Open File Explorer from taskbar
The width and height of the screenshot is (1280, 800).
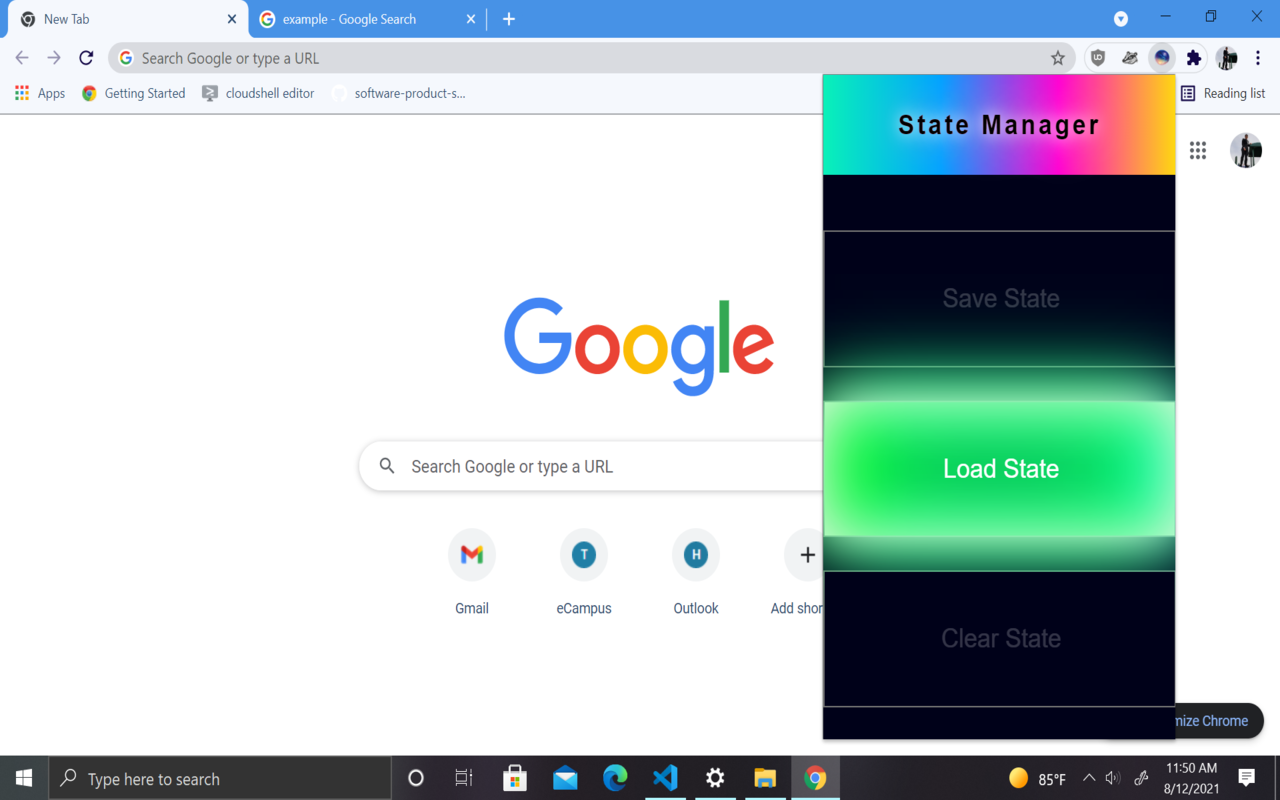765,778
